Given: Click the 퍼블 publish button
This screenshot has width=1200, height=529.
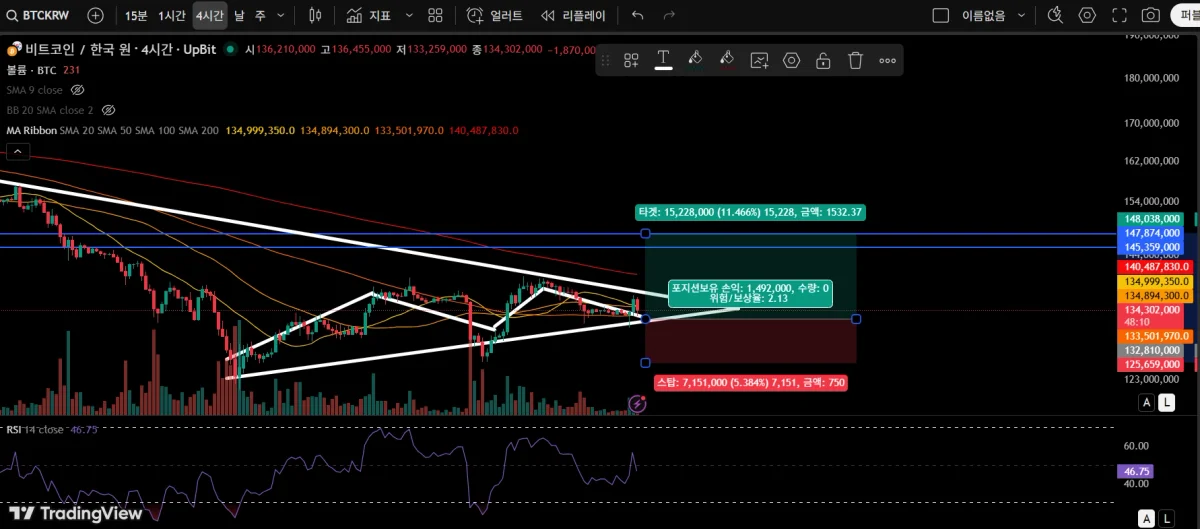Looking at the screenshot, I should click(x=1187, y=15).
